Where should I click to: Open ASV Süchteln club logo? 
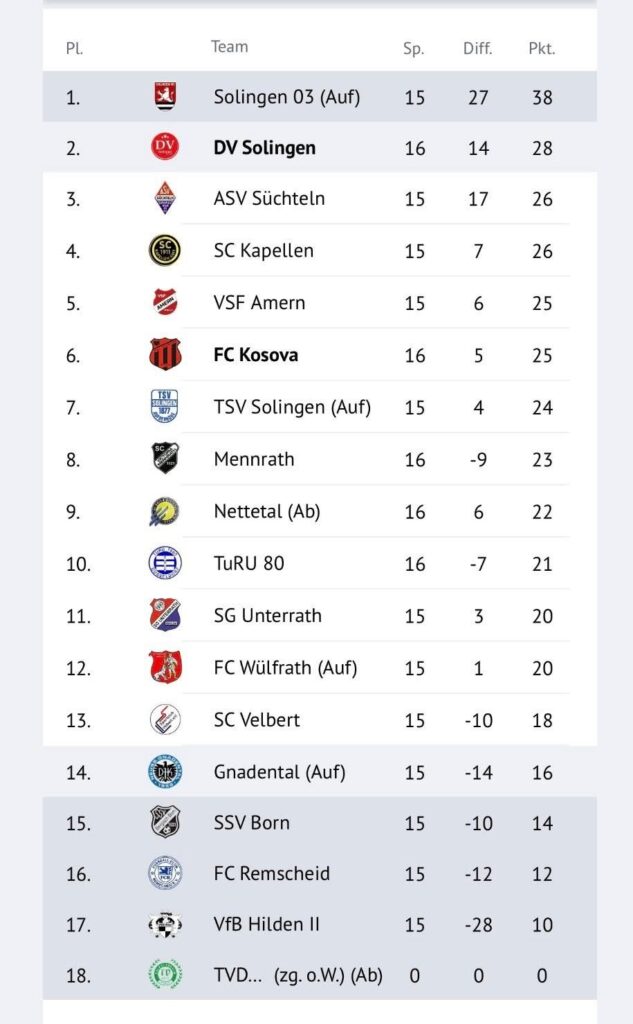165,198
